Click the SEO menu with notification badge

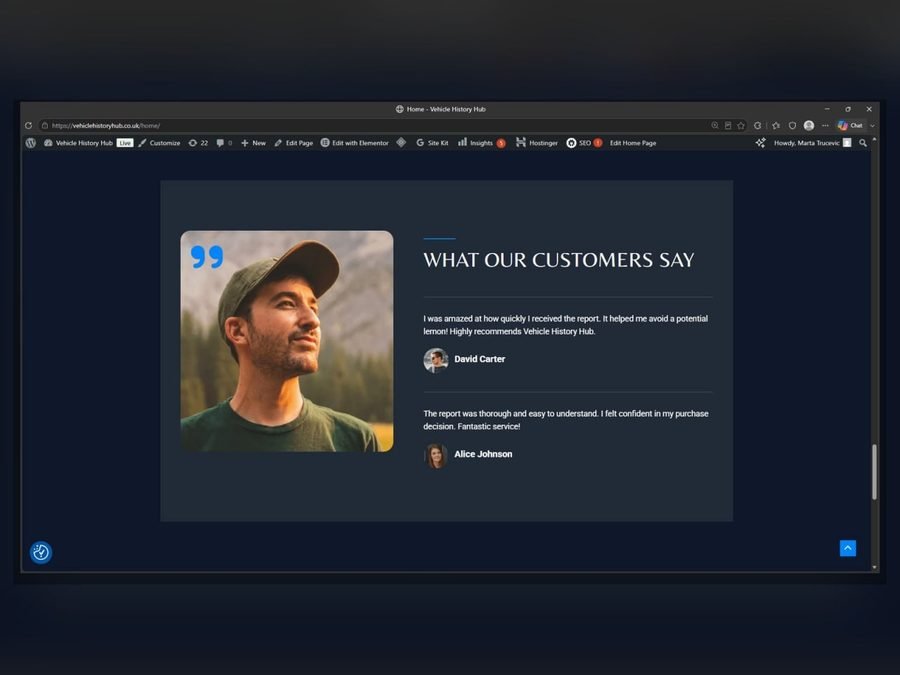(x=584, y=143)
